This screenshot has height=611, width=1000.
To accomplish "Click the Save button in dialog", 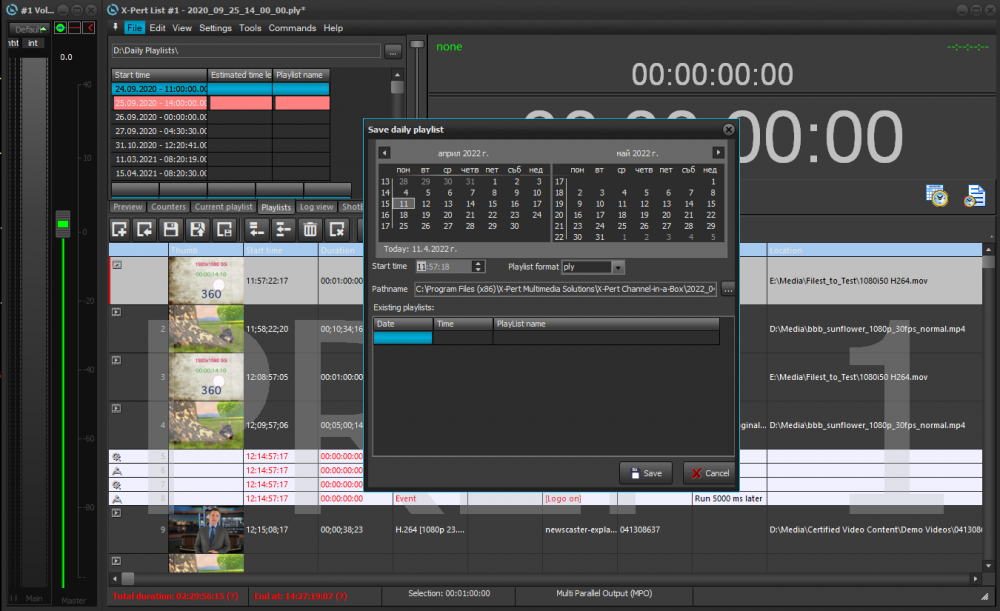I will [x=646, y=473].
